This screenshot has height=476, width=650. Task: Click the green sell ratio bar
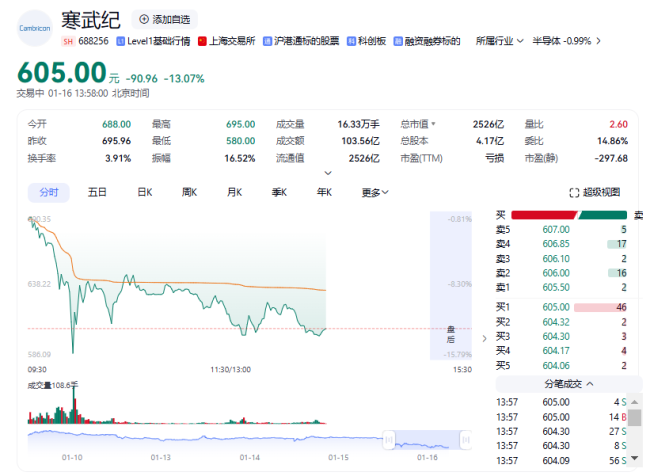(x=603, y=215)
